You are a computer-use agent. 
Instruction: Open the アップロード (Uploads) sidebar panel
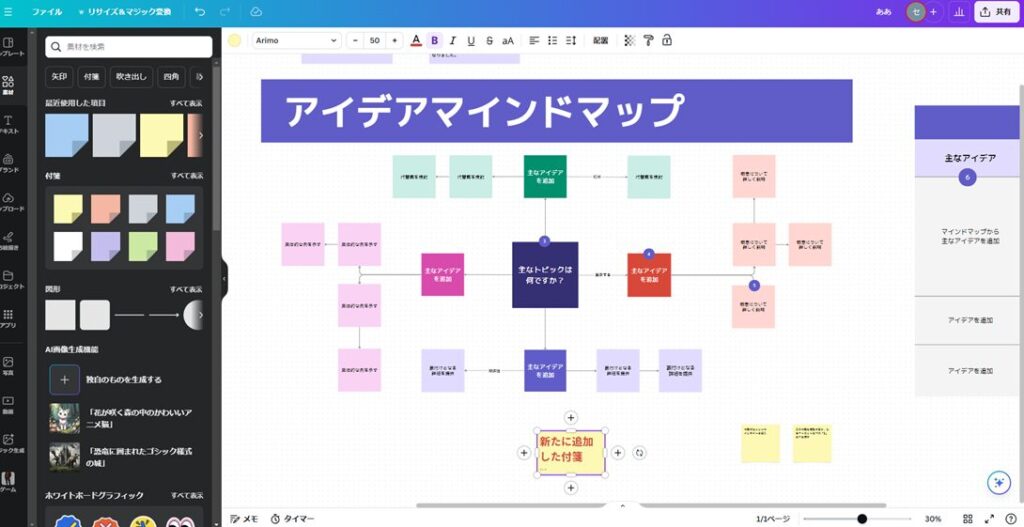(8, 201)
